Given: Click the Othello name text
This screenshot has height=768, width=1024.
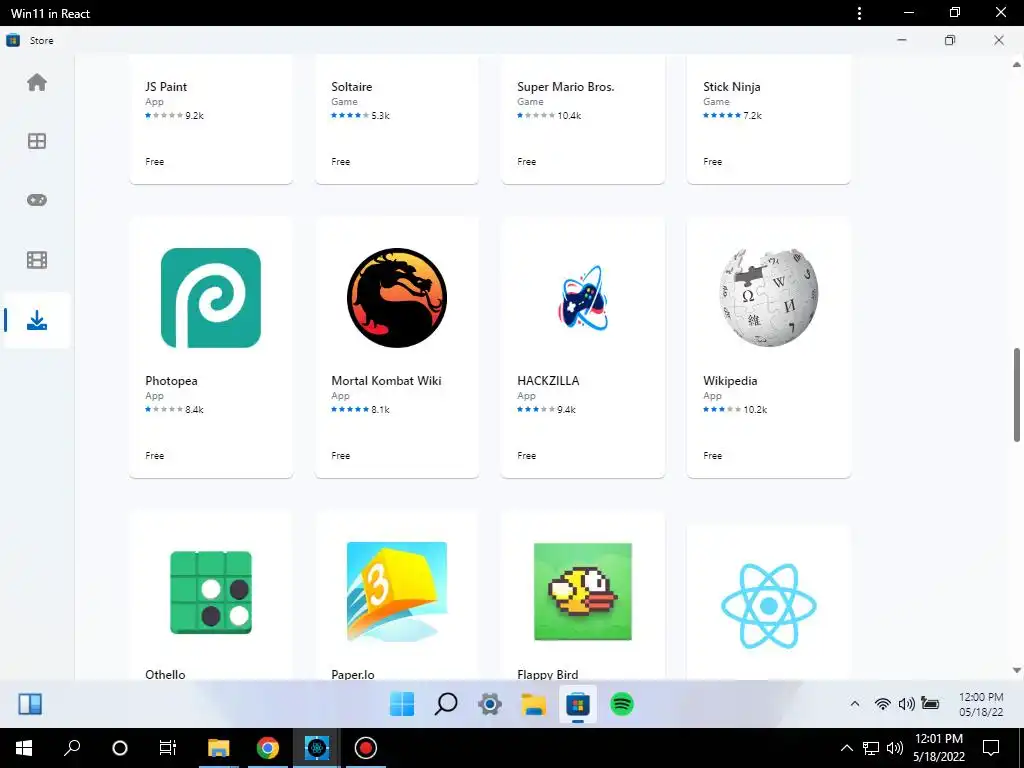Looking at the screenshot, I should click(x=165, y=675).
